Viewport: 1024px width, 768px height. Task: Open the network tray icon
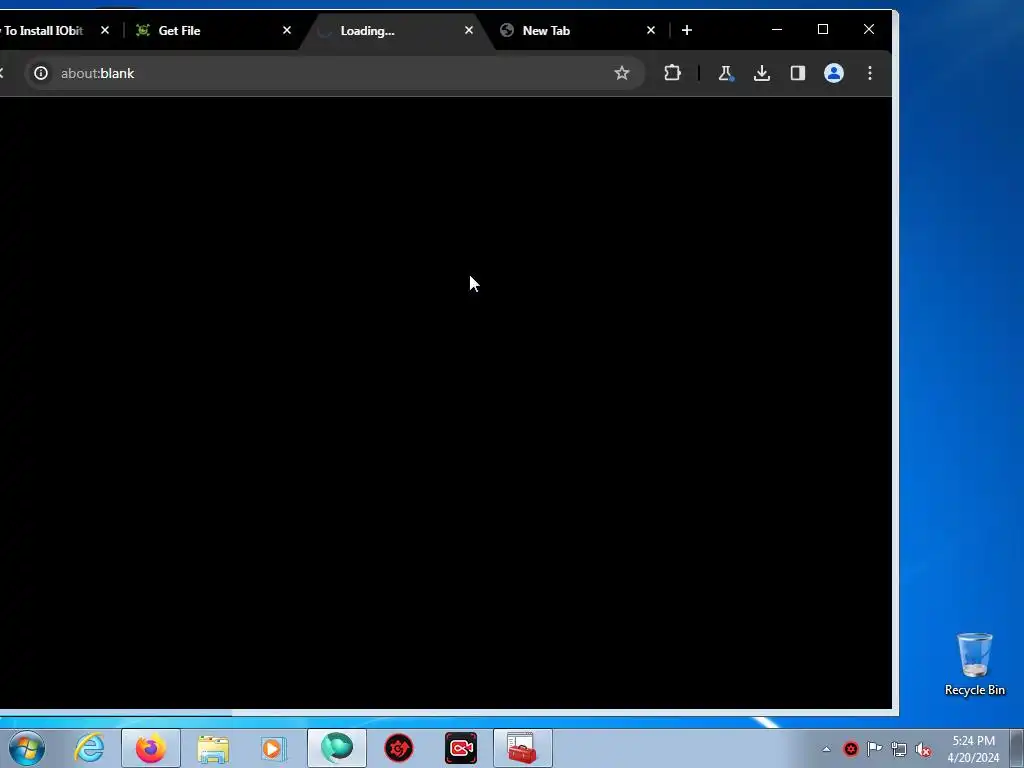pyautogui.click(x=899, y=749)
